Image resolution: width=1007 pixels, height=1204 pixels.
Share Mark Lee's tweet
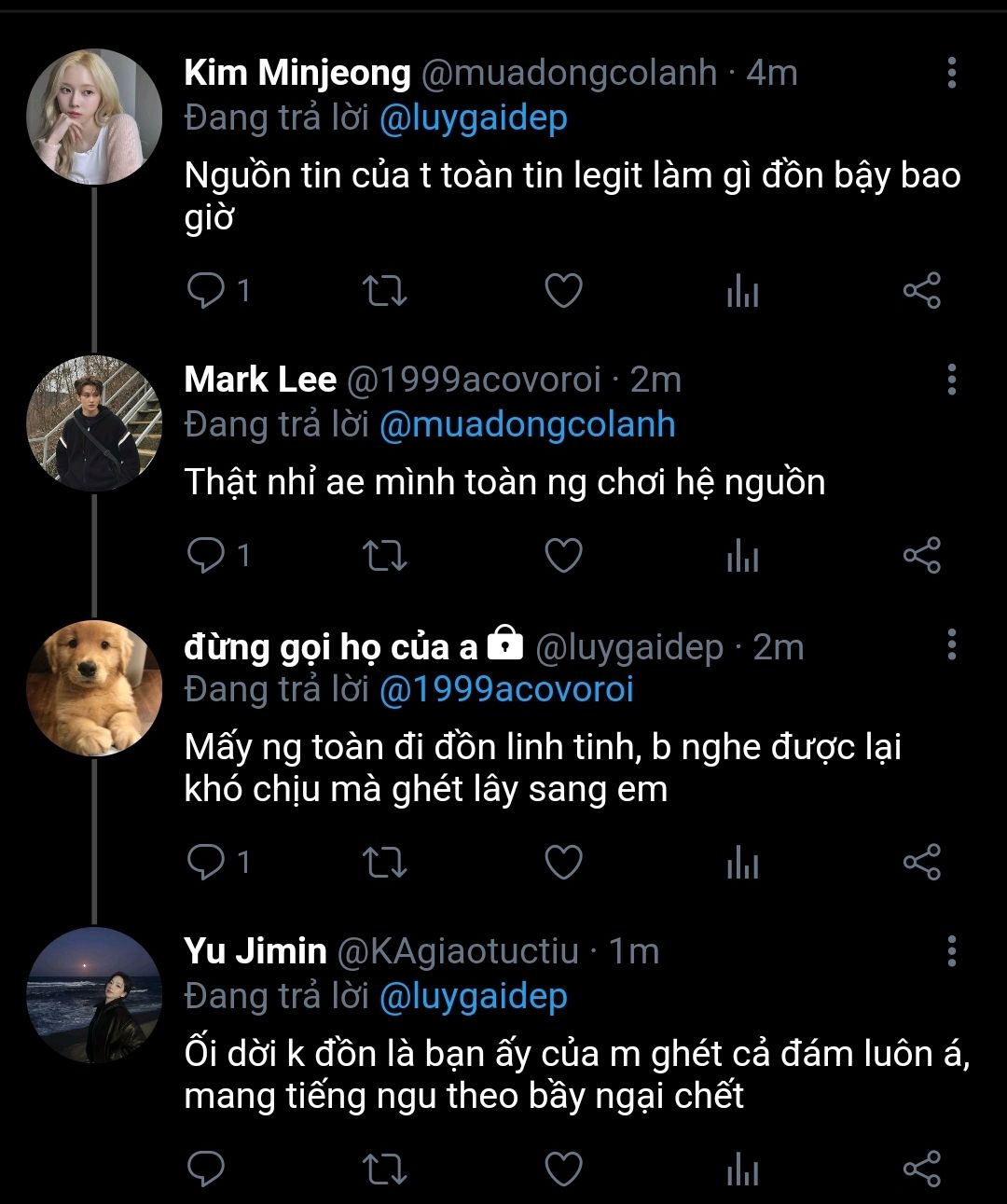tap(922, 556)
